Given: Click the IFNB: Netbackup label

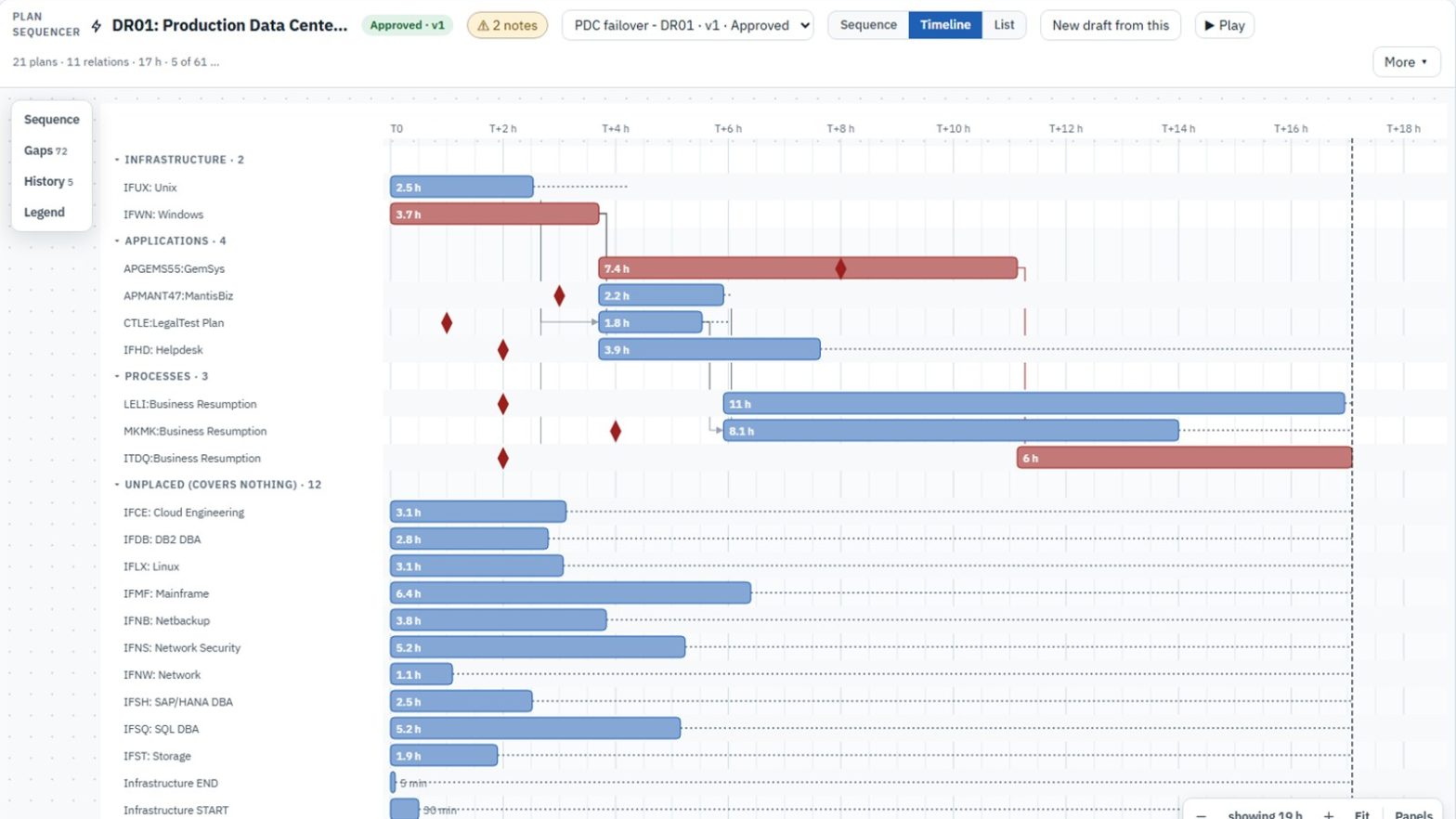Looking at the screenshot, I should click(167, 620).
